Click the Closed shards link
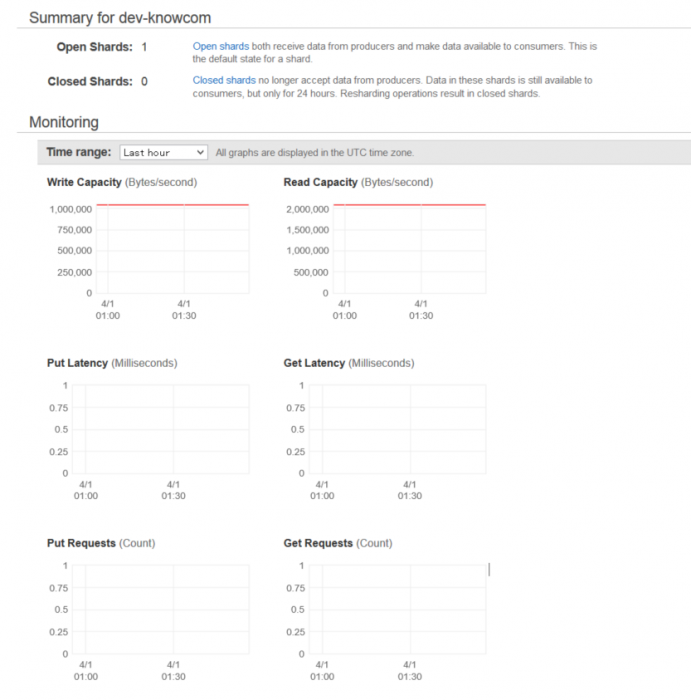 pyautogui.click(x=224, y=80)
